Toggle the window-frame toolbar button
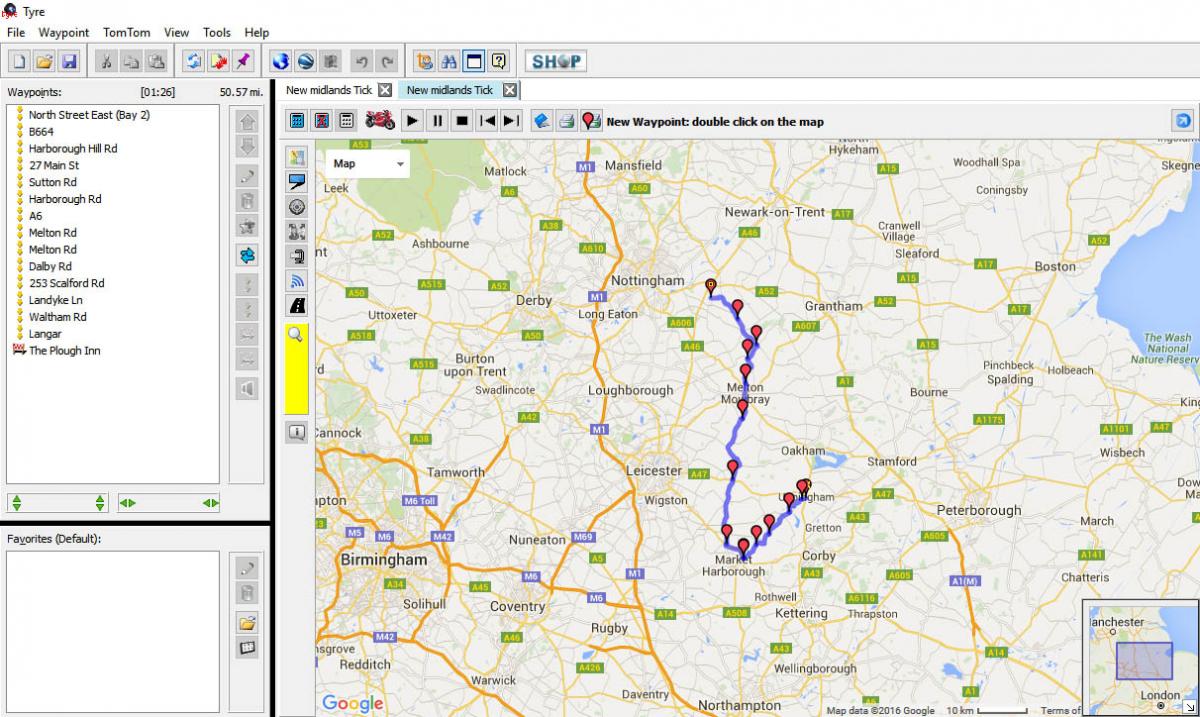Image resolution: width=1200 pixels, height=717 pixels. click(474, 61)
